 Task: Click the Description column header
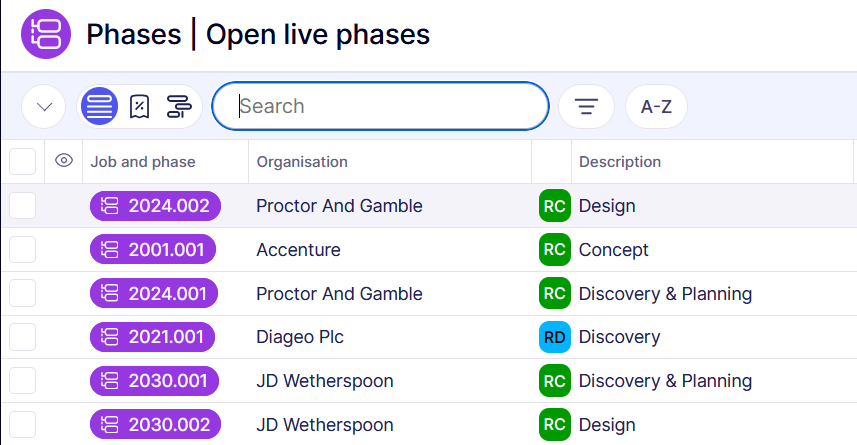[620, 161]
